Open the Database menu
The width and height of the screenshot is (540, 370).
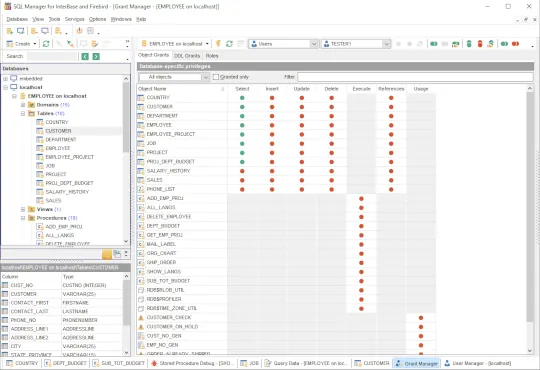[17, 19]
